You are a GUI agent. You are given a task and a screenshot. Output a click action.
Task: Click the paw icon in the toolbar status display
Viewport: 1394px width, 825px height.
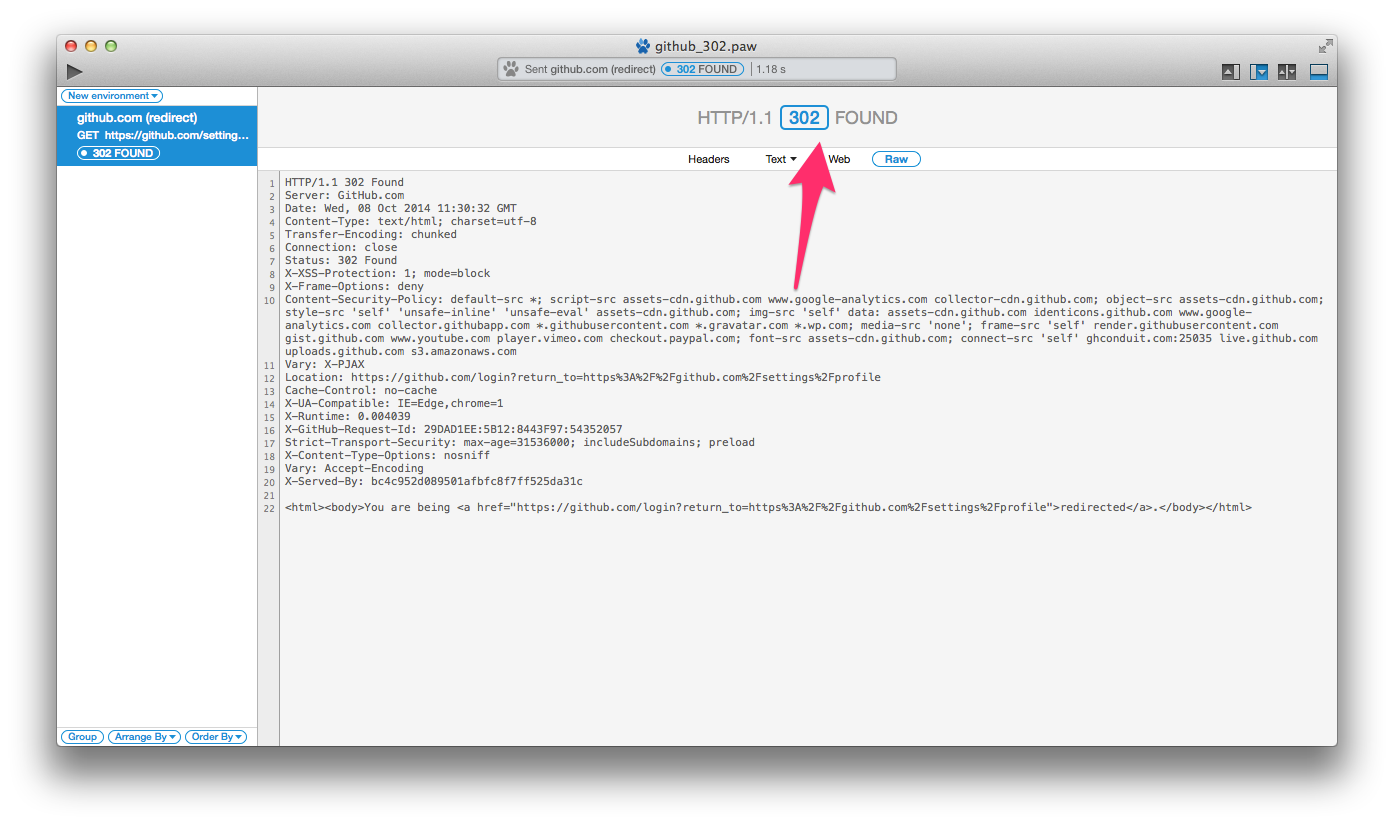pos(511,69)
